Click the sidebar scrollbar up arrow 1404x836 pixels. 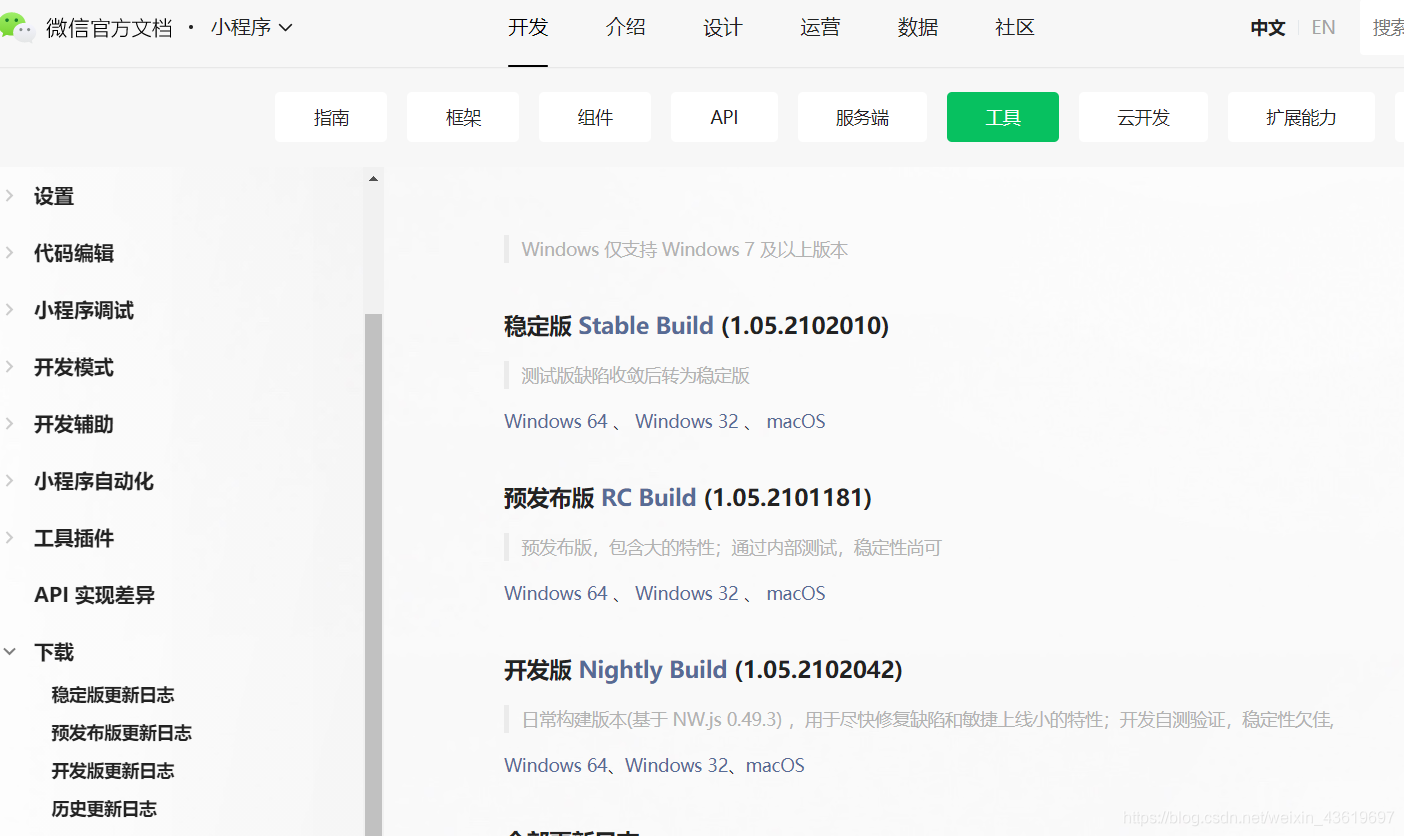point(373,179)
